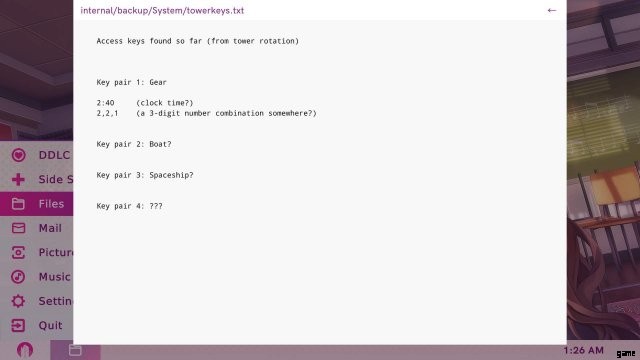The image size is (640, 360).
Task: Click the Files folder icon
Action: click(18, 204)
